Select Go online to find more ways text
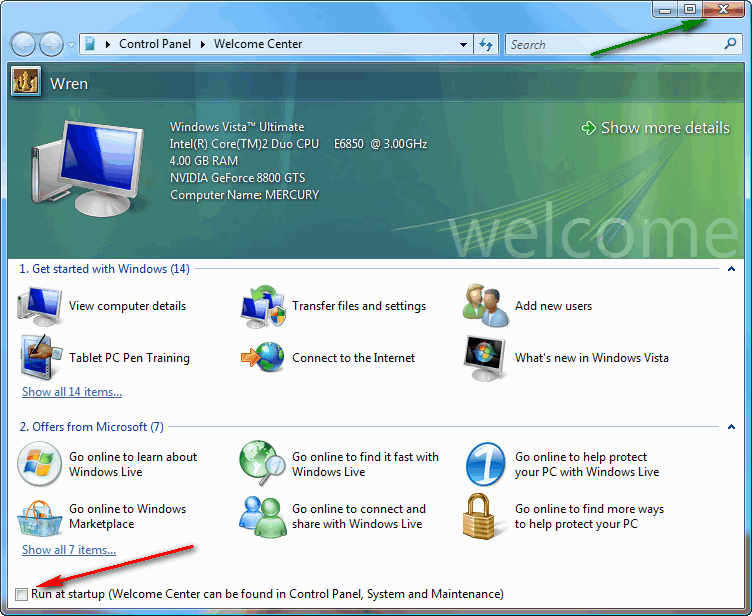This screenshot has height=616, width=752. click(589, 516)
